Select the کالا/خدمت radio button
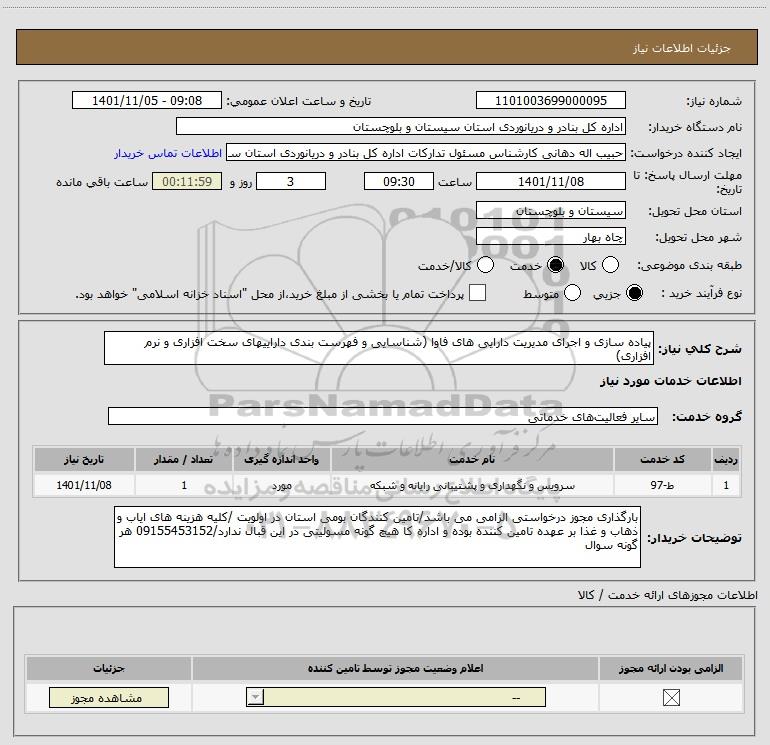This screenshot has height=745, width=770. pyautogui.click(x=485, y=265)
